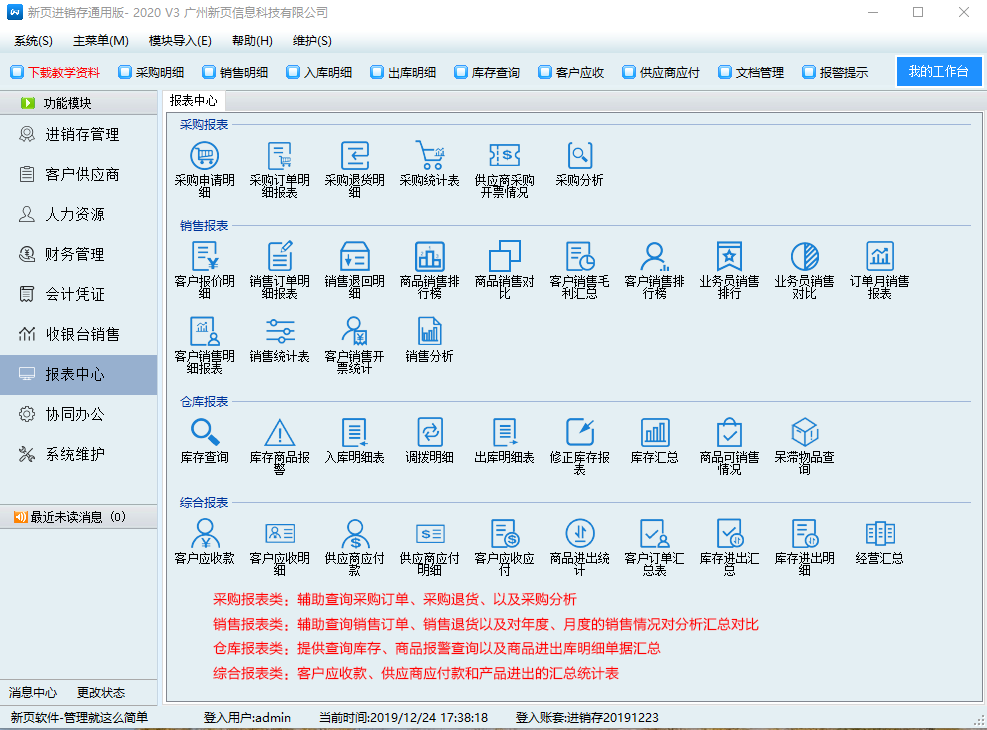987x730 pixels.
Task: Open the 主菜单(M) menu
Action: click(x=101, y=41)
